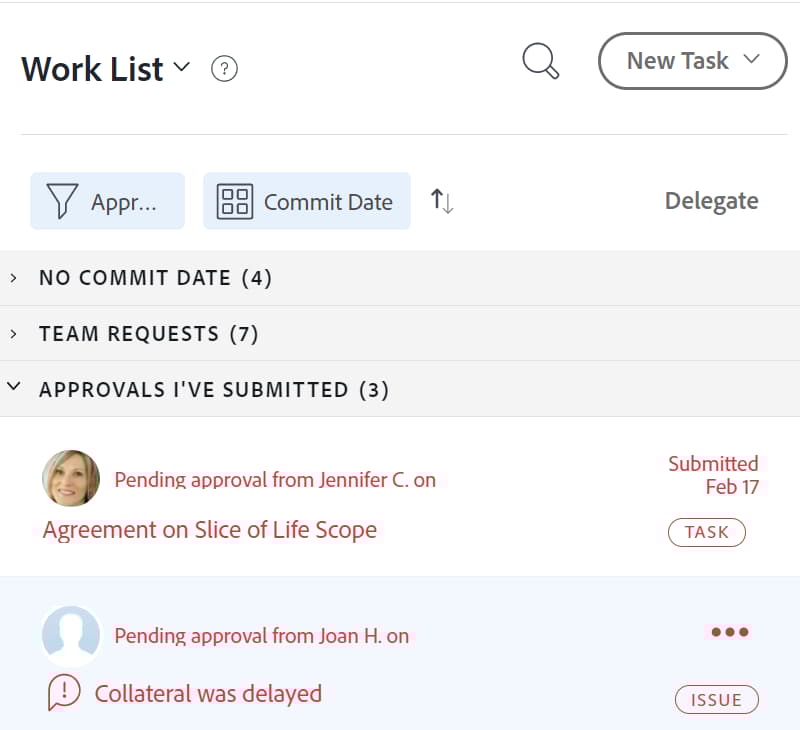Expand the Team Requests section
The image size is (800, 730).
point(14,334)
